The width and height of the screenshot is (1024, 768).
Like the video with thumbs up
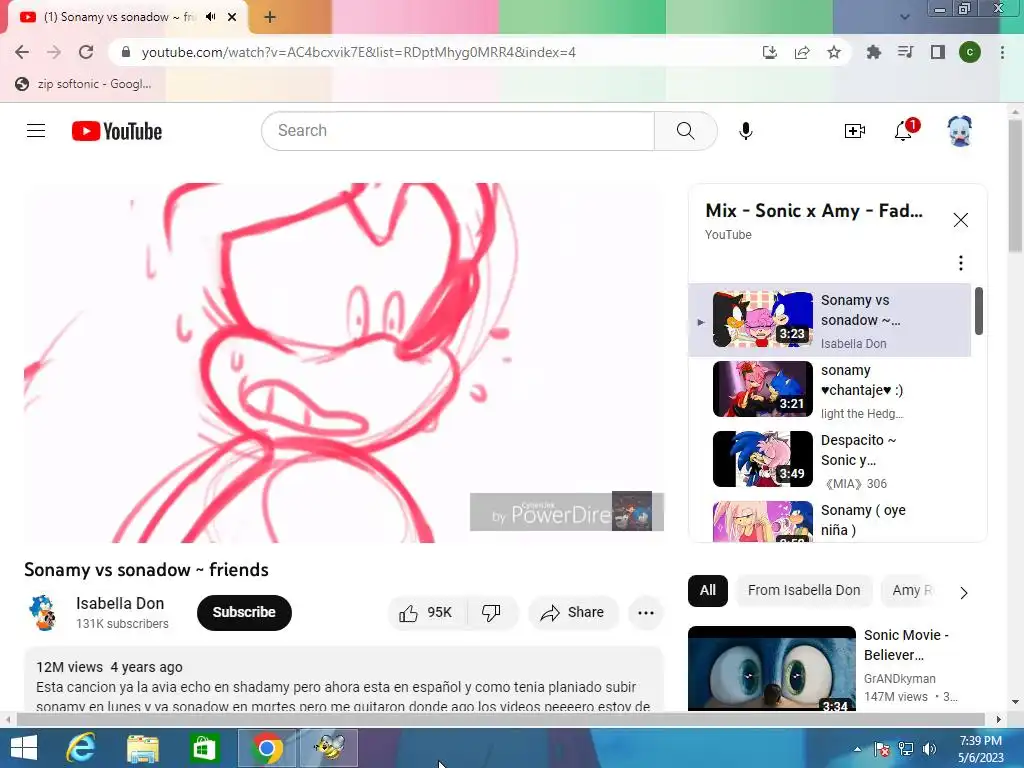click(427, 613)
